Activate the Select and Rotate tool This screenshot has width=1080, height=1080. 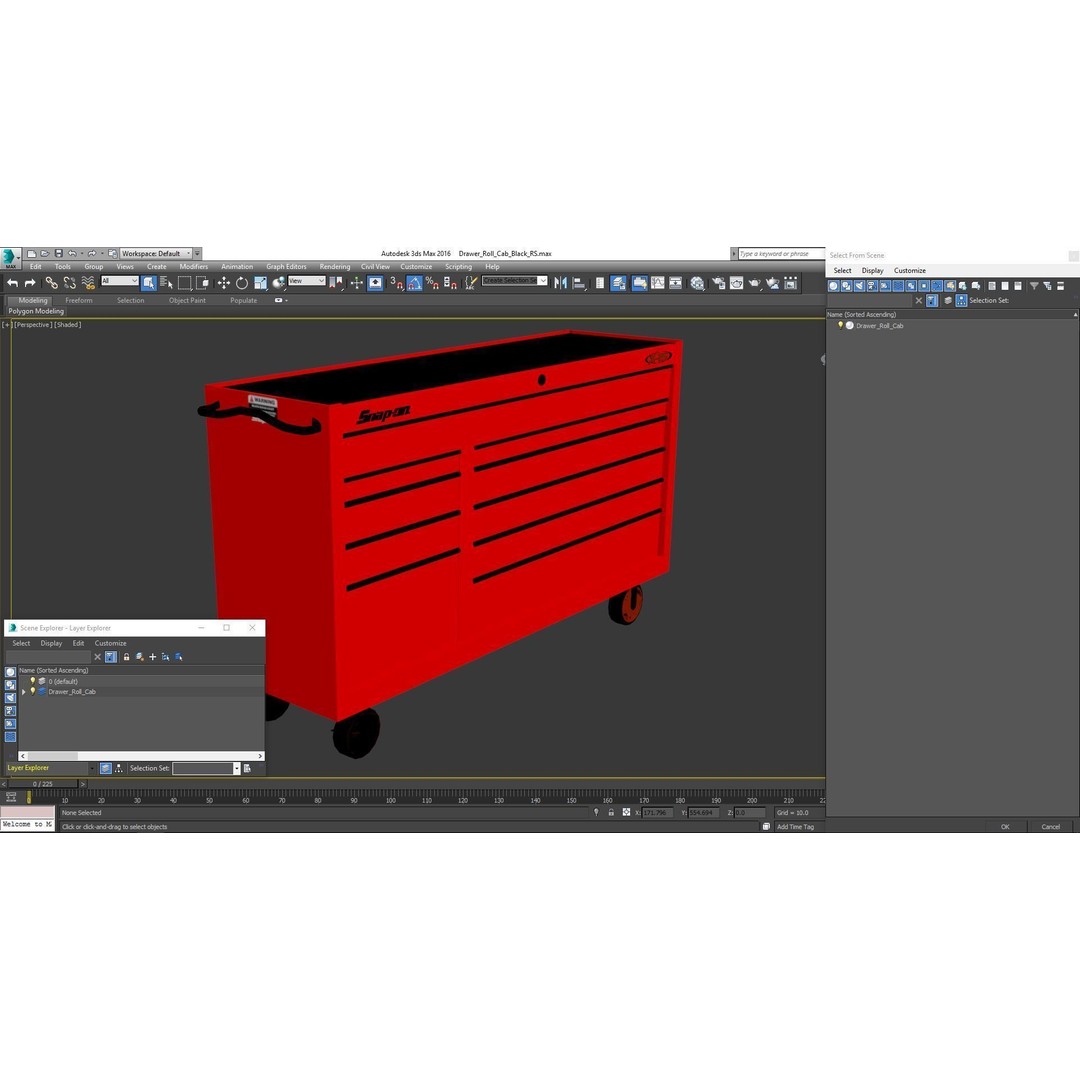(x=242, y=282)
